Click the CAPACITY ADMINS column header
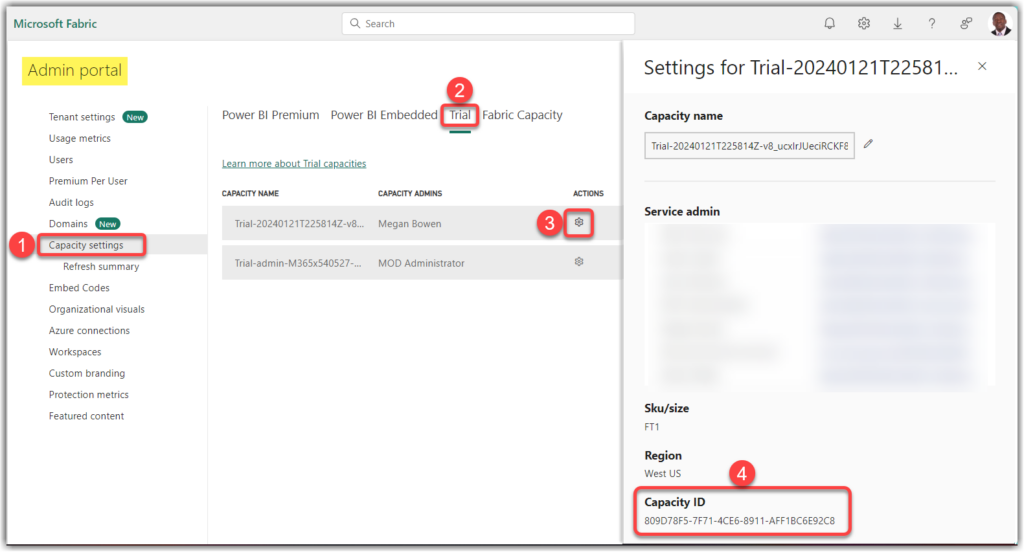 click(410, 193)
